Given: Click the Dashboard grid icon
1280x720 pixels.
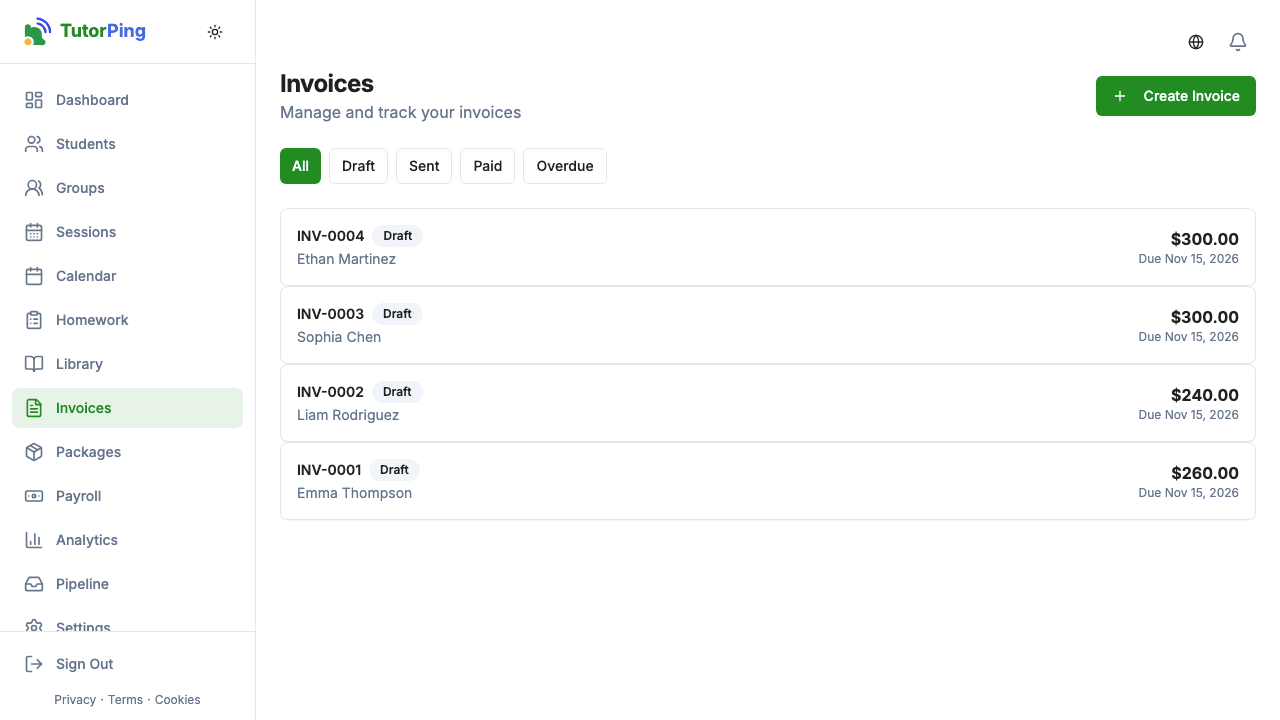Looking at the screenshot, I should [x=34, y=100].
